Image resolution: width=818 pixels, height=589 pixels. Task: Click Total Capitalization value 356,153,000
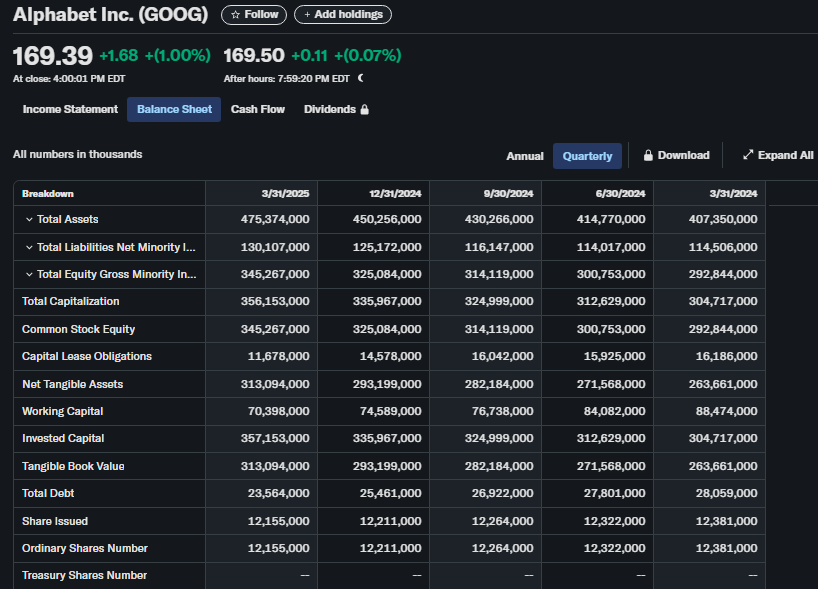click(x=275, y=302)
